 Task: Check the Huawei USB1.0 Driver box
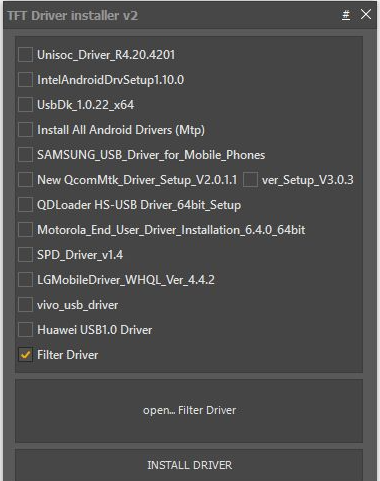[25, 330]
